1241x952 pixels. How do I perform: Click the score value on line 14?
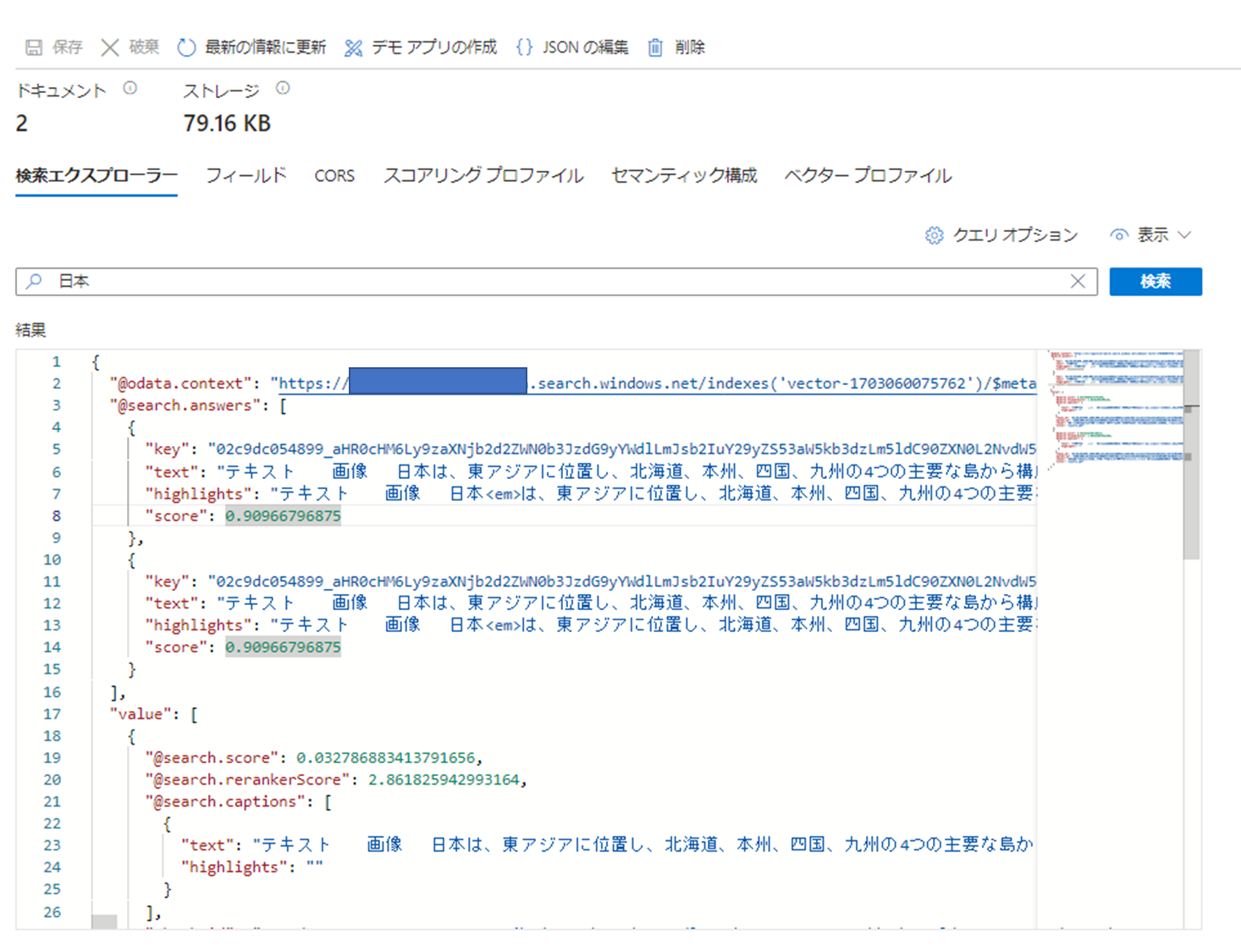click(283, 647)
